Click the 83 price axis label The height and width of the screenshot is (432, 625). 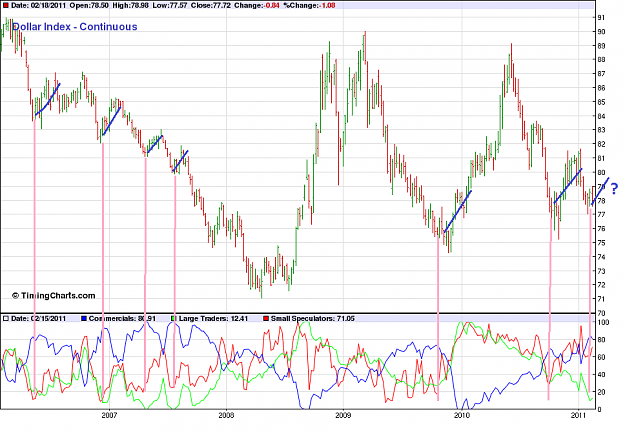tap(601, 130)
